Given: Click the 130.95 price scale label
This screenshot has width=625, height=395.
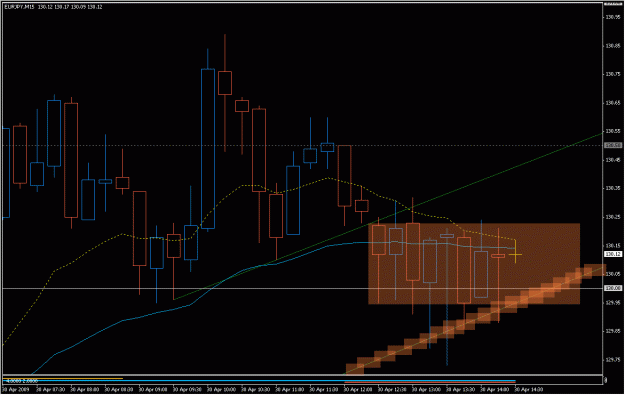Looking at the screenshot, I should [x=613, y=17].
